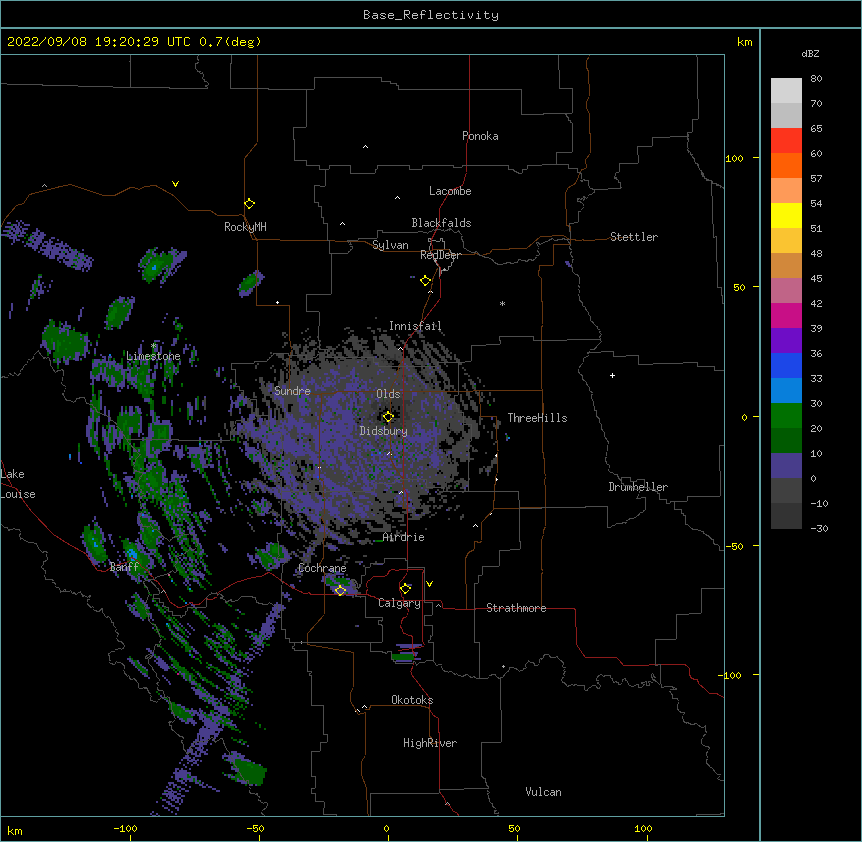Select the royal blue swatch in dBZ legend
862x842 pixels.
click(786, 365)
